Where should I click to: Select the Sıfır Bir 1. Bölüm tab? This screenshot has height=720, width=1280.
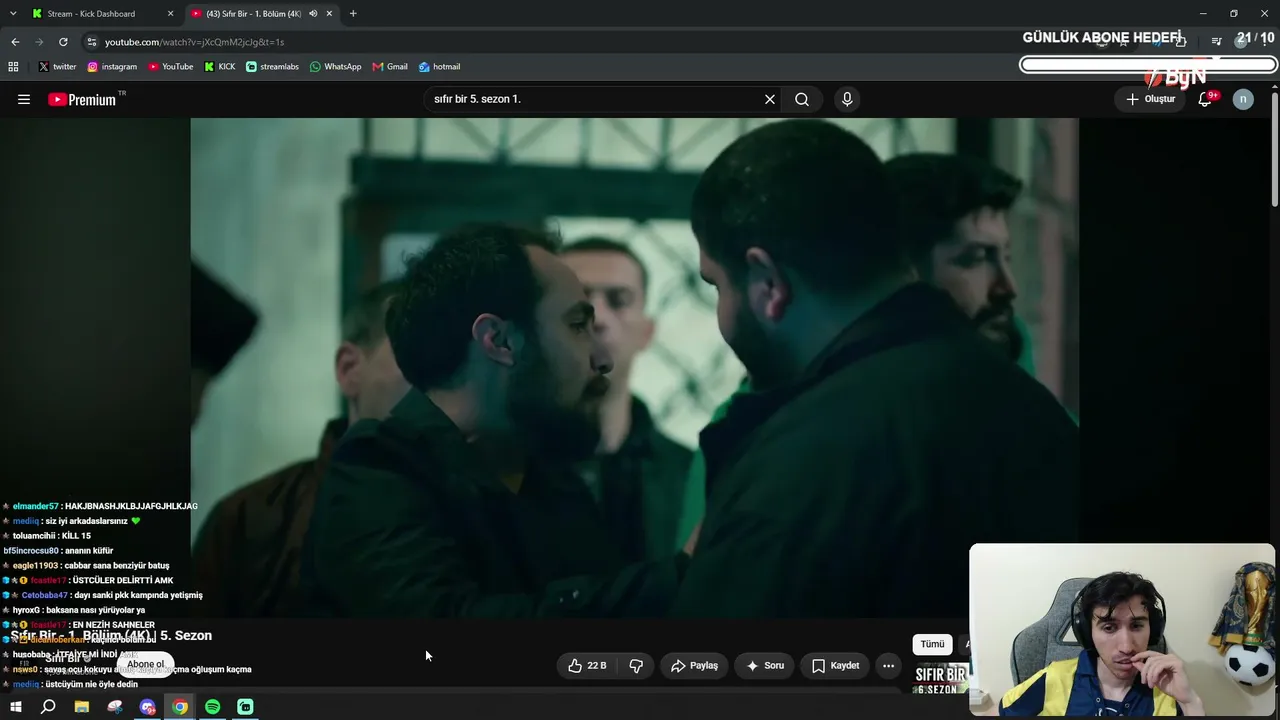point(254,14)
